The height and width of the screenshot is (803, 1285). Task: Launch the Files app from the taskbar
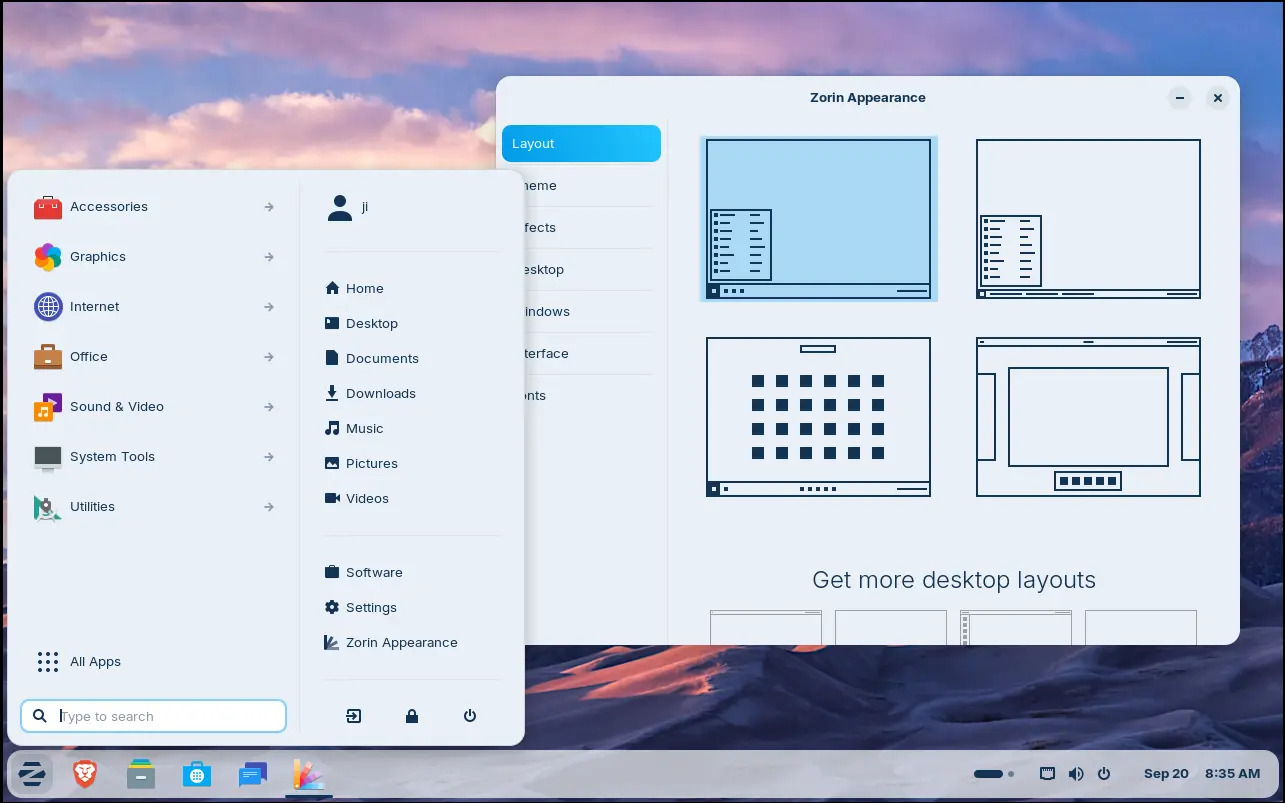(x=141, y=773)
